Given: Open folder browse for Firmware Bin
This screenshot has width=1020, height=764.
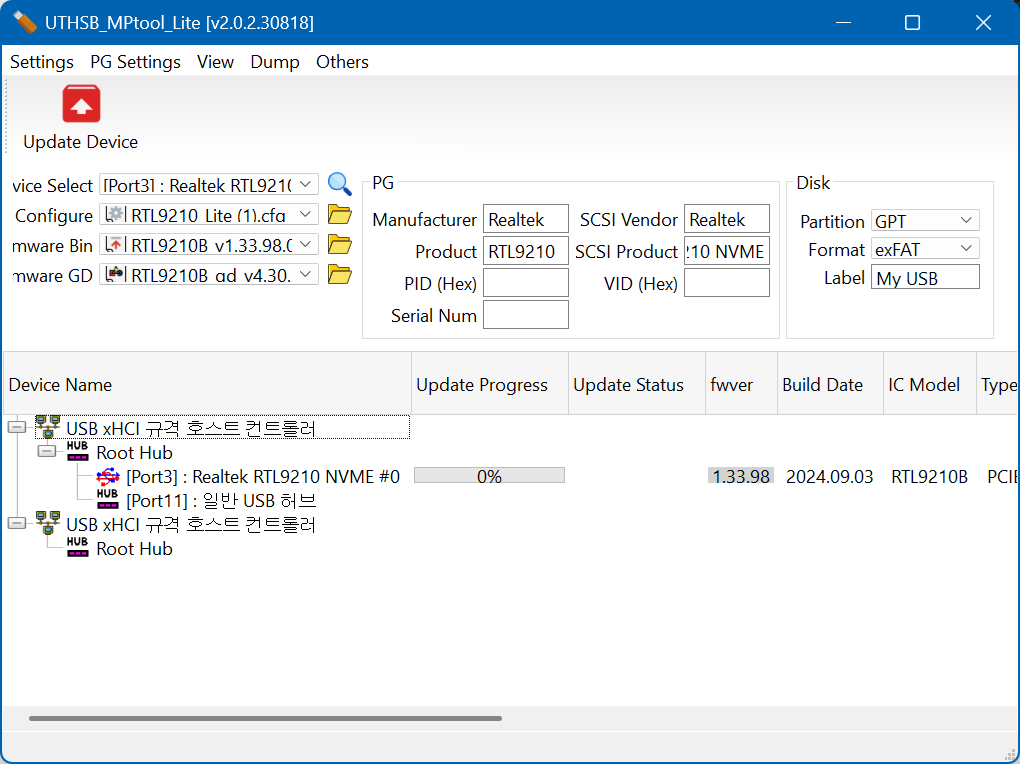Looking at the screenshot, I should [x=340, y=245].
